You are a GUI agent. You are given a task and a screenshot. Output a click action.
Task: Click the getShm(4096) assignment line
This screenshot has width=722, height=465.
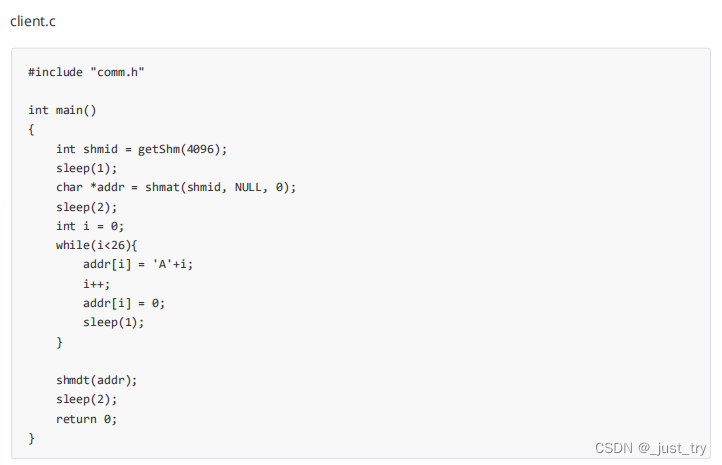141,149
